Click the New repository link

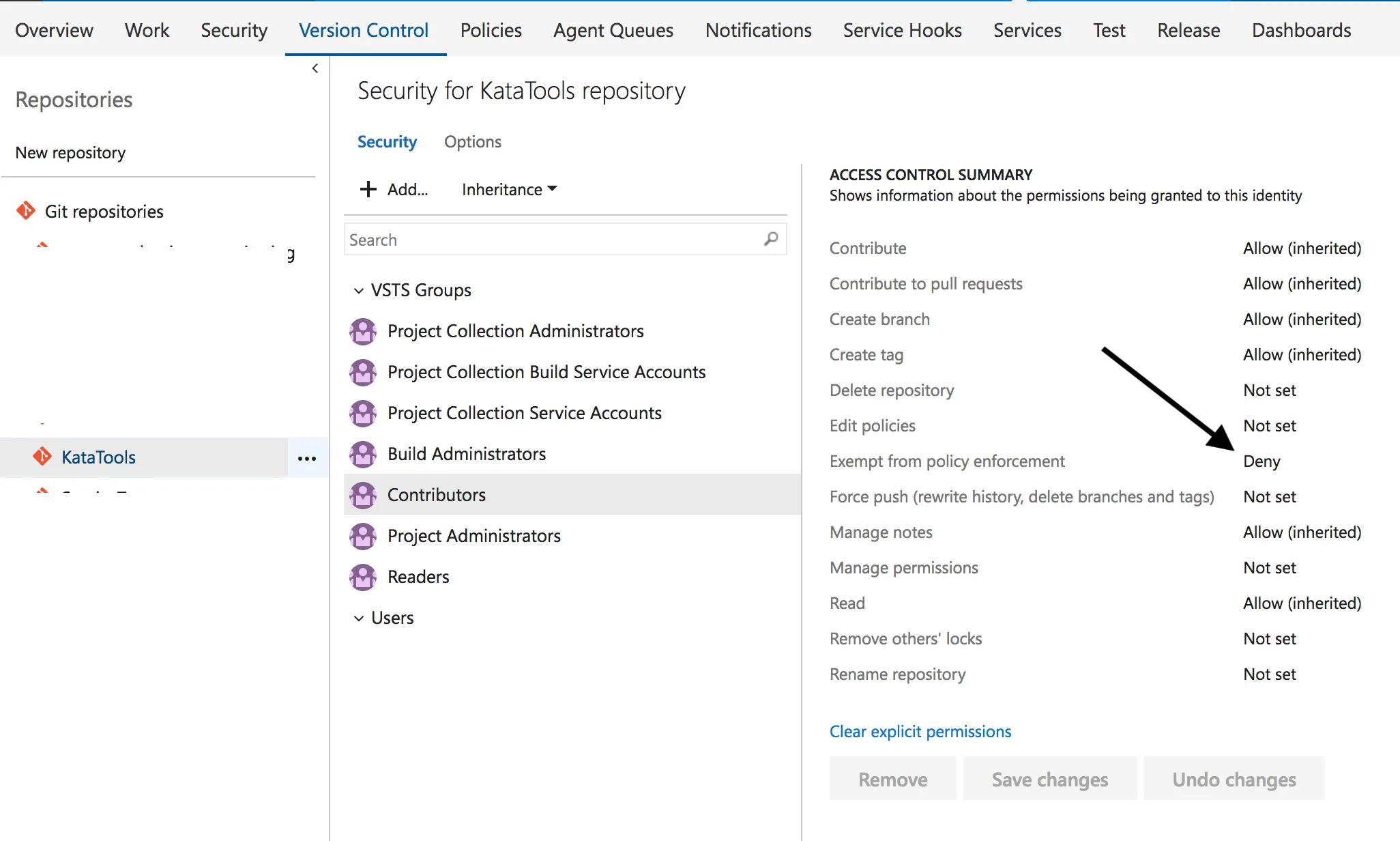[70, 152]
